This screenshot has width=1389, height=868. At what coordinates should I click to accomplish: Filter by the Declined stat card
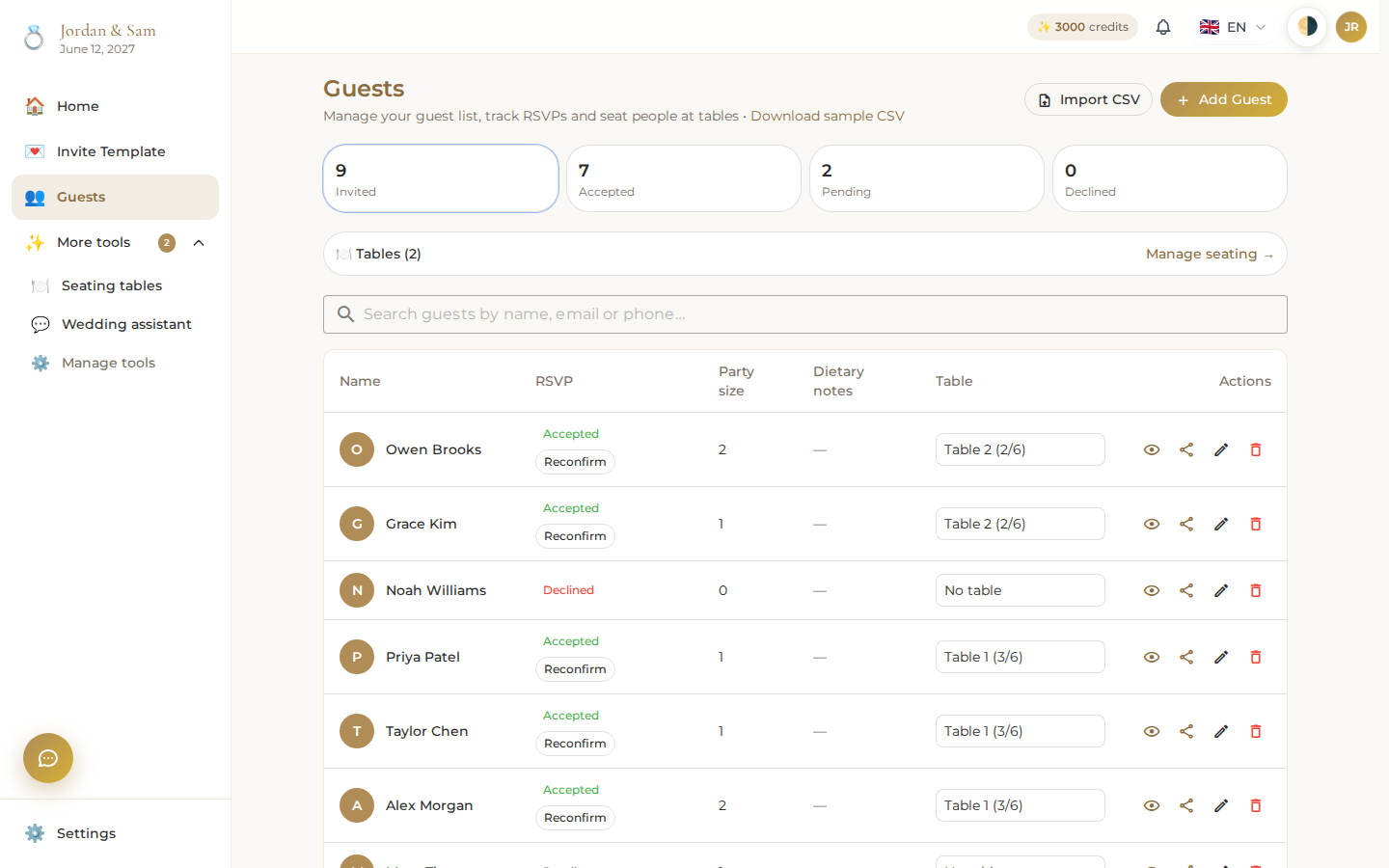click(x=1170, y=178)
